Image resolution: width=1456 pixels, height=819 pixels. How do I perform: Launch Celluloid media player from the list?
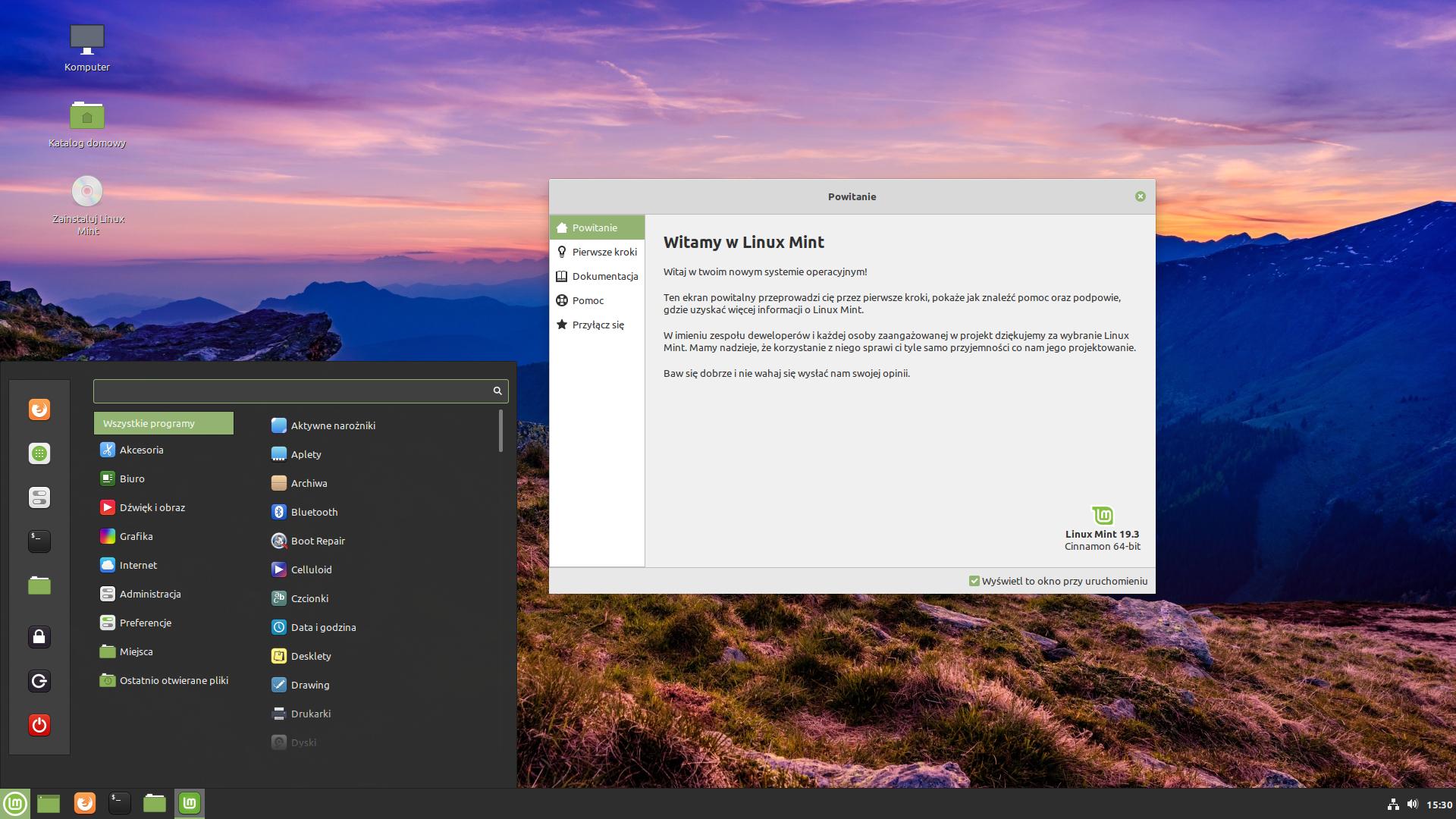pyautogui.click(x=311, y=570)
